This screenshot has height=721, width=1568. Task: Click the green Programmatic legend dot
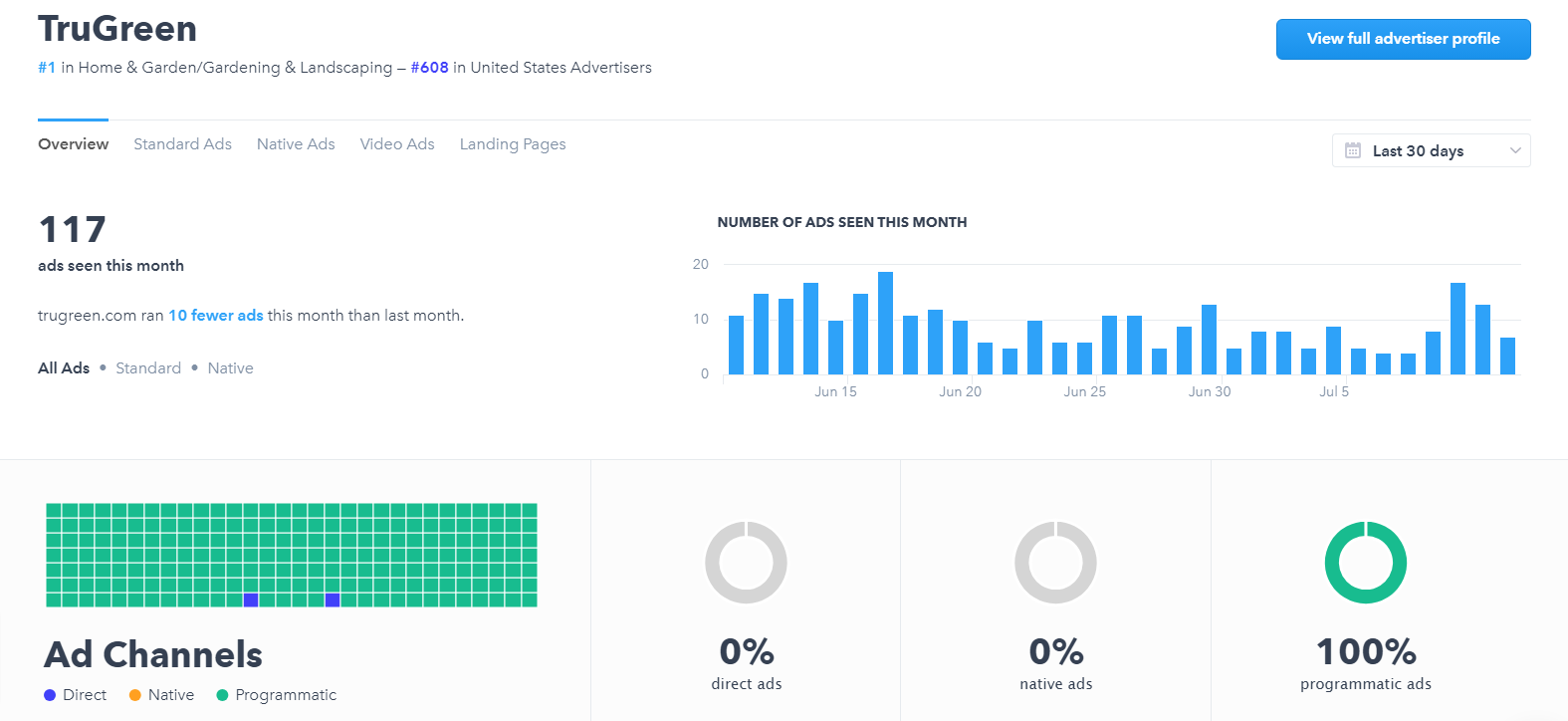click(222, 695)
